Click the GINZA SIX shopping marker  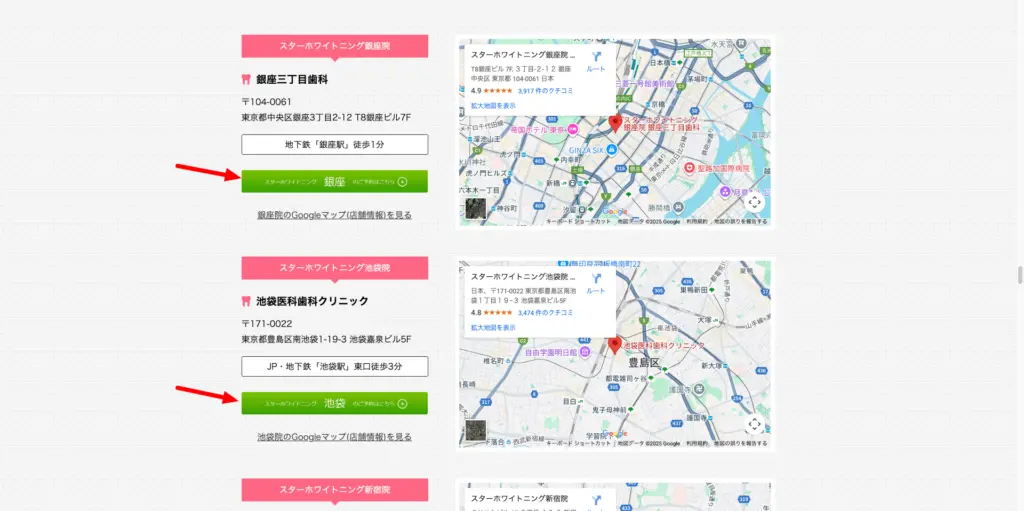point(611,150)
